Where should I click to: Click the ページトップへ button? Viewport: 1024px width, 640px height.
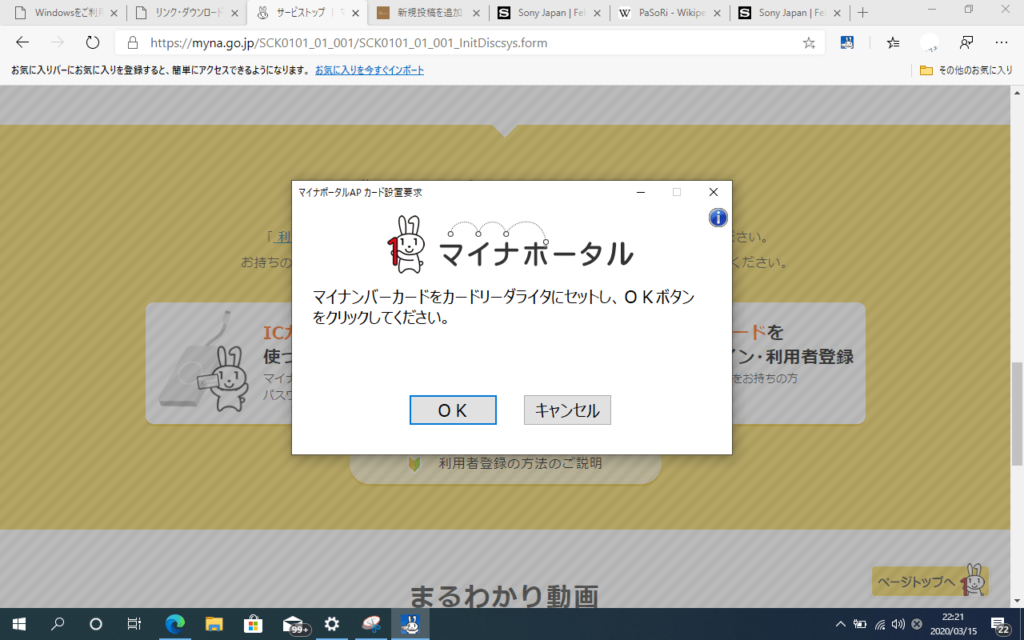coord(930,581)
